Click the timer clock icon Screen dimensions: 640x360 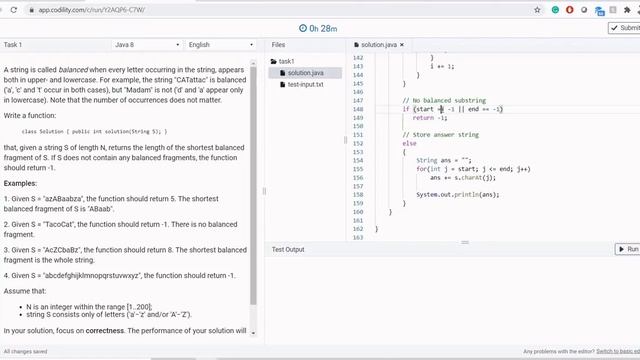(x=303, y=28)
